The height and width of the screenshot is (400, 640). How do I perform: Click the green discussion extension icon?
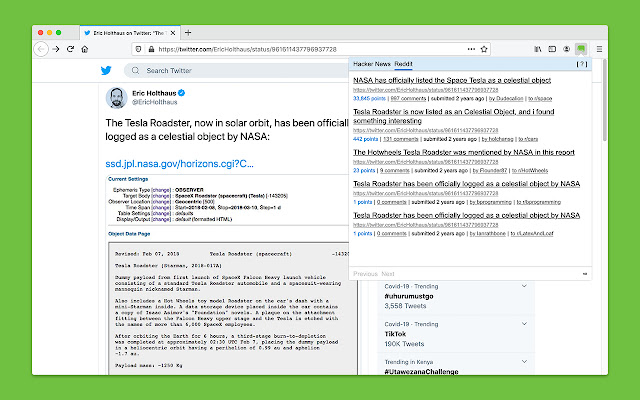pyautogui.click(x=581, y=49)
